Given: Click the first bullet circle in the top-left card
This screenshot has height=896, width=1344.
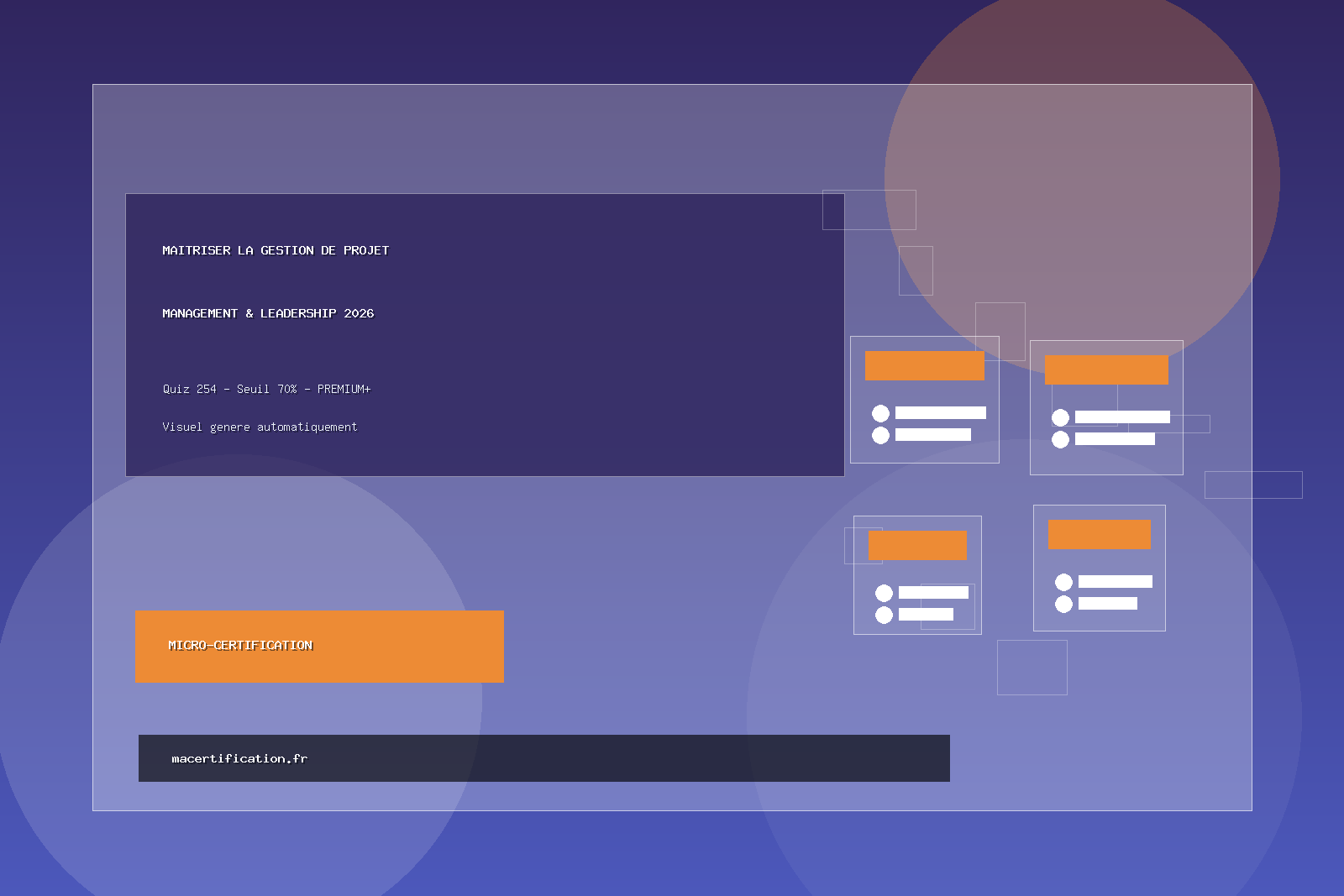Looking at the screenshot, I should 880,412.
